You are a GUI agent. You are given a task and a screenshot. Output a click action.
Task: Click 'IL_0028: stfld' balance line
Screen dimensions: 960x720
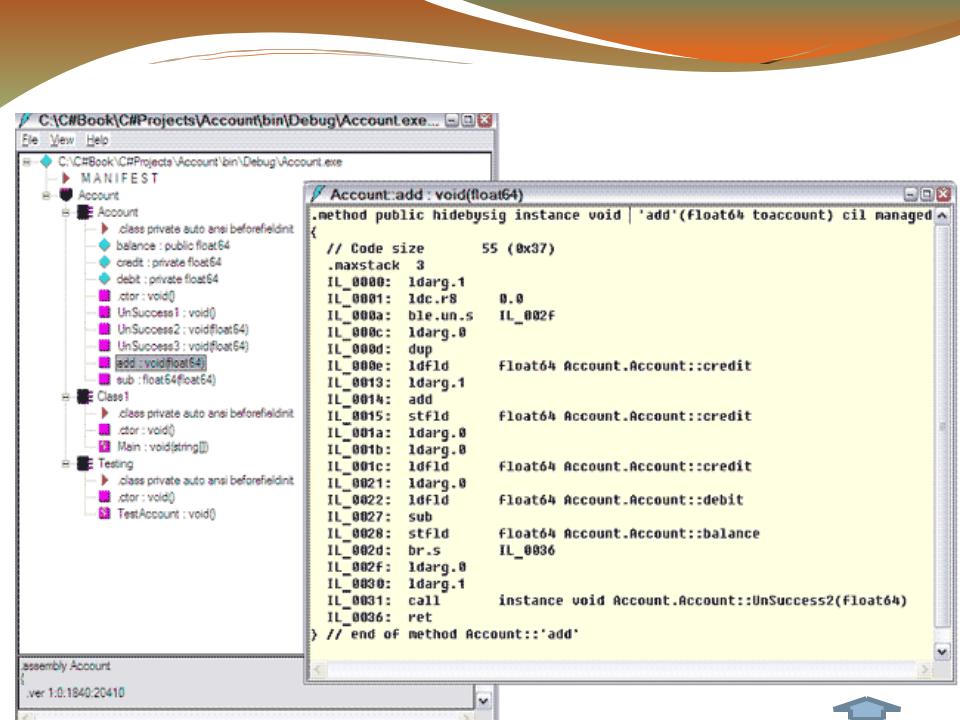543,533
